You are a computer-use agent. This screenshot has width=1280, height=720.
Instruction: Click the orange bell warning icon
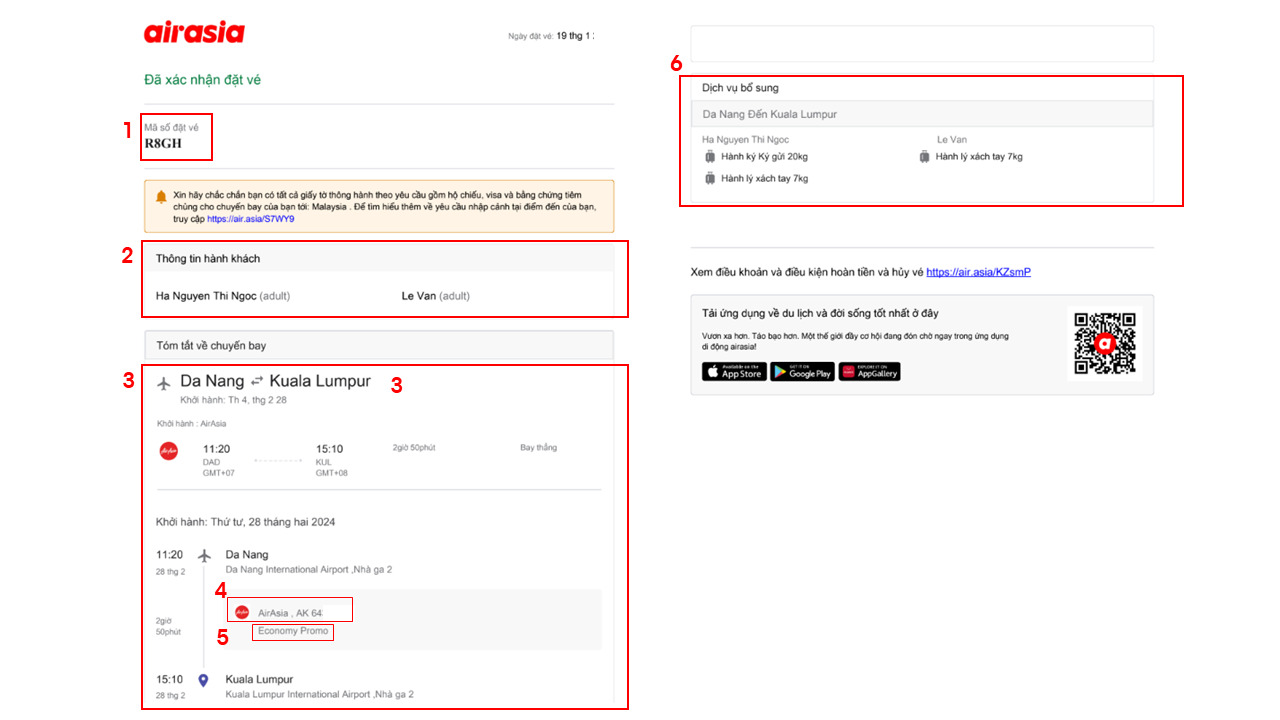click(x=161, y=196)
